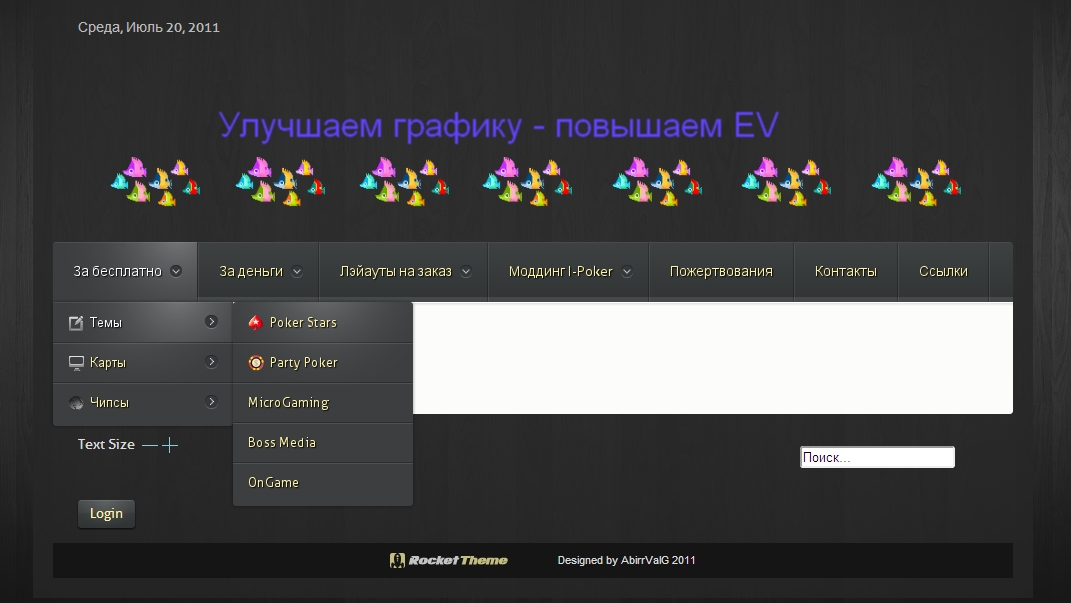This screenshot has height=603, width=1071.
Task: Click the monitor icon beside Карты
Action: (x=76, y=363)
